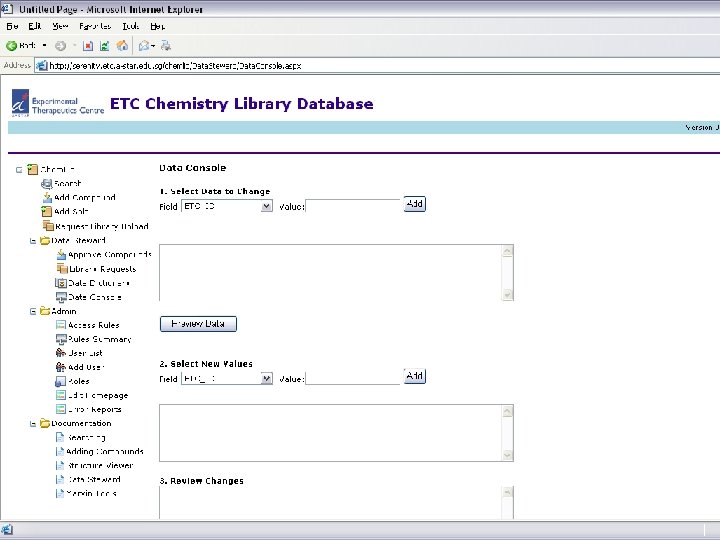Click the Approve Compounds icon
This screenshot has height=540, width=720.
click(61, 254)
